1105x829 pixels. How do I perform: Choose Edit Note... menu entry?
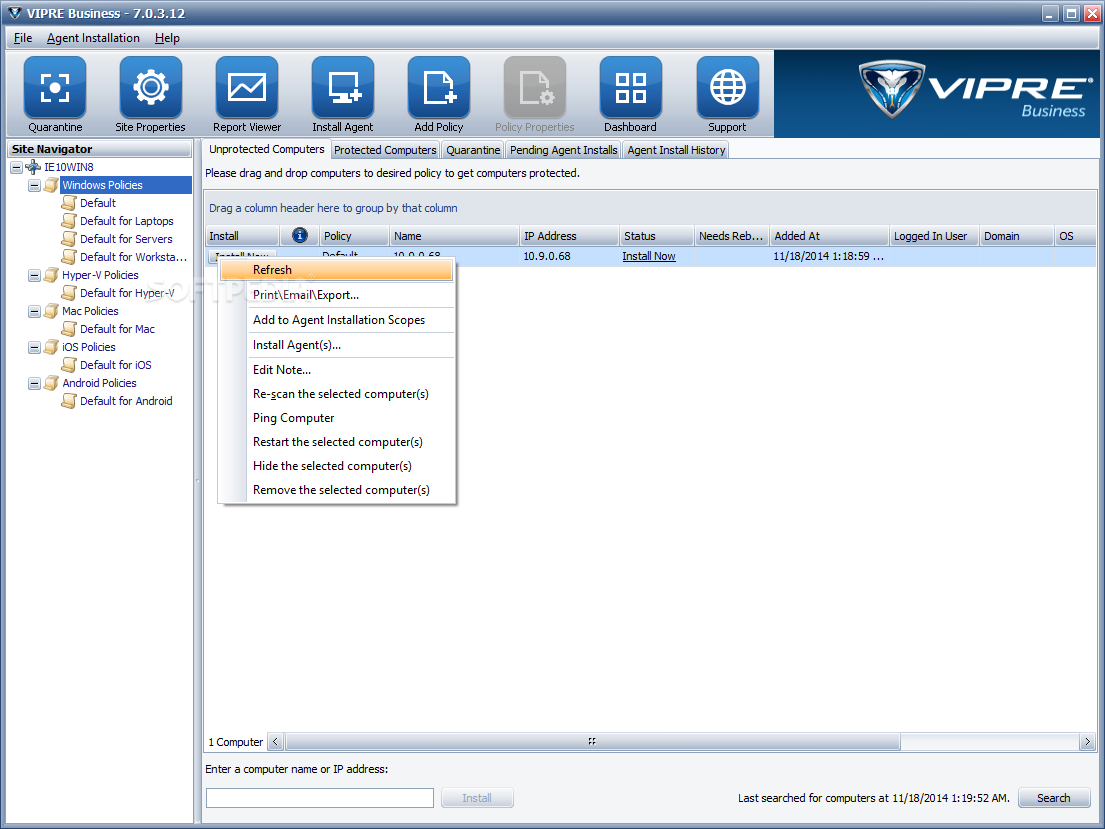pos(336,370)
